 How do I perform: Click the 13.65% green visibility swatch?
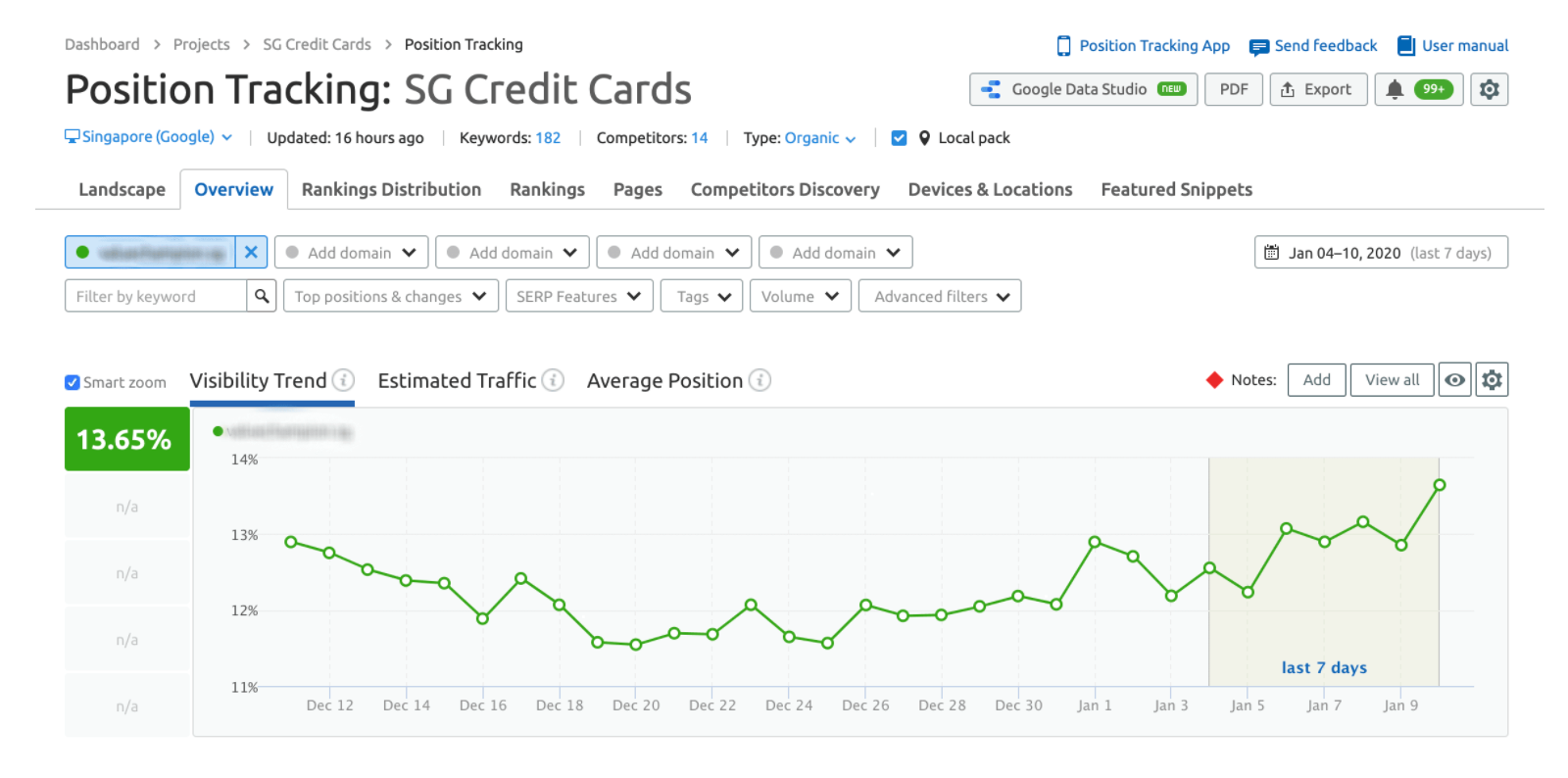pyautogui.click(x=126, y=439)
